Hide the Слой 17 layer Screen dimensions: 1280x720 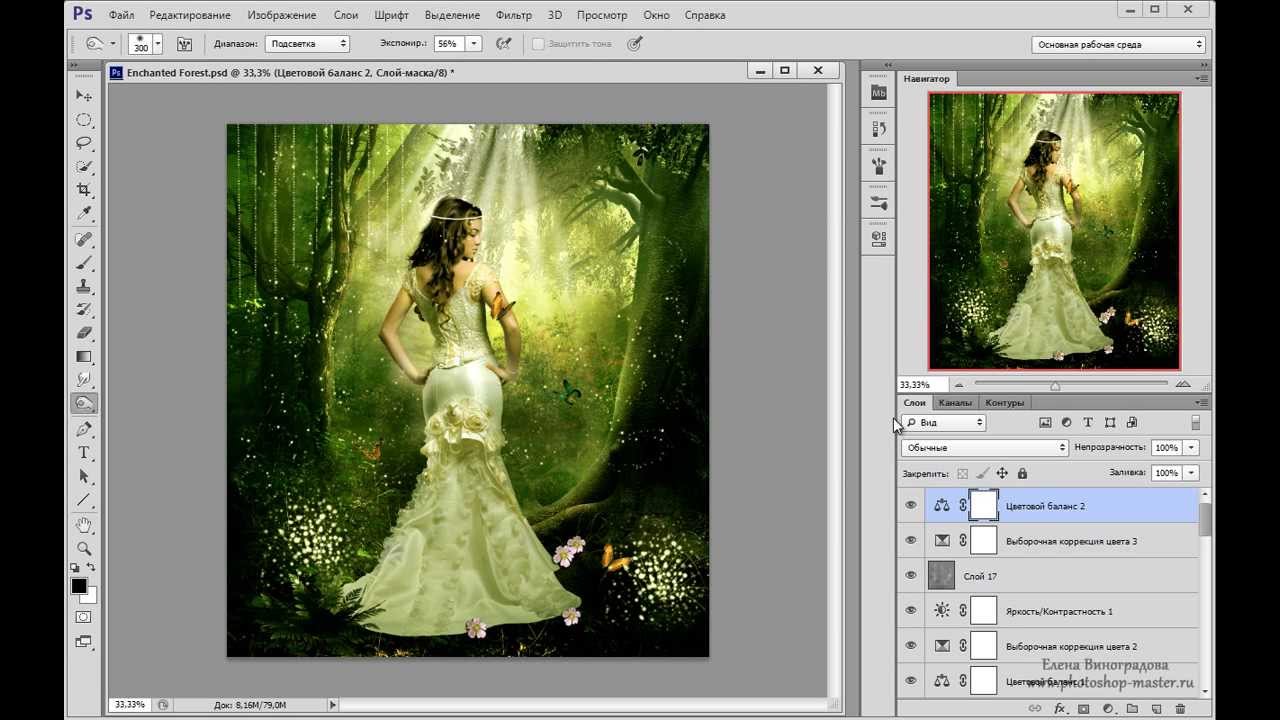tap(910, 576)
